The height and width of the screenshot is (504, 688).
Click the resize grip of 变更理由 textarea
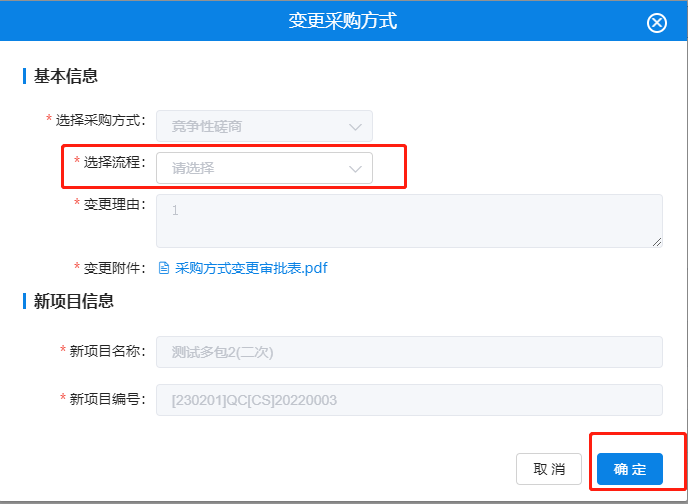657,242
